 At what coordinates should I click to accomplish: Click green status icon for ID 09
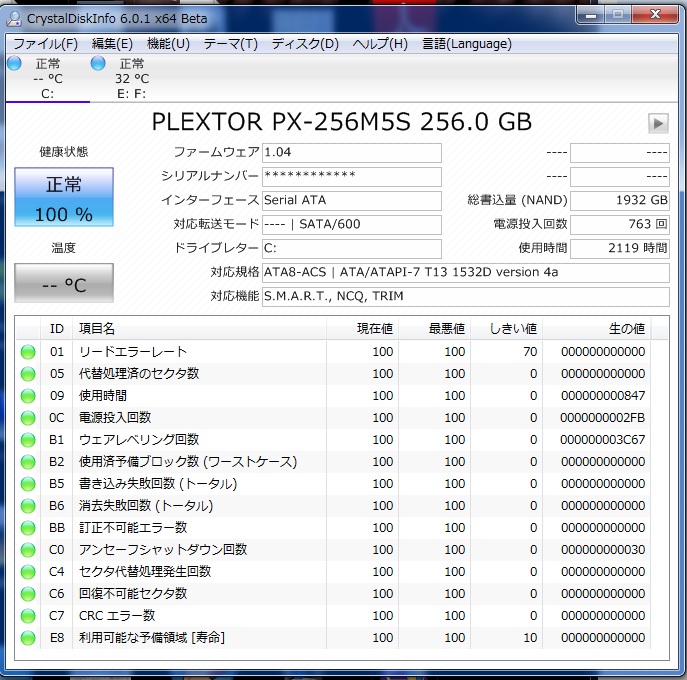coord(28,396)
